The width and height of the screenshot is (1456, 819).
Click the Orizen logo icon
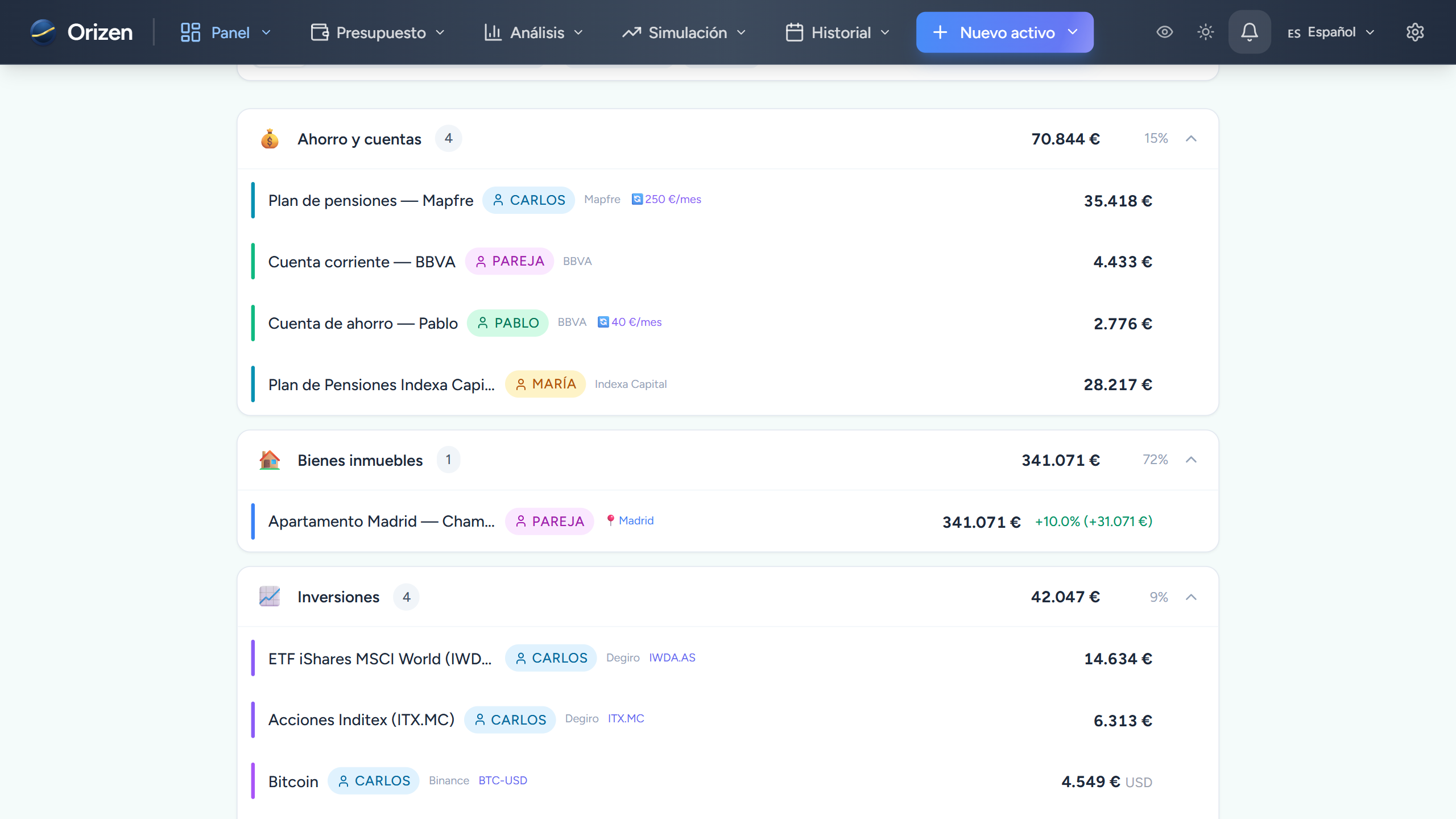tap(43, 32)
